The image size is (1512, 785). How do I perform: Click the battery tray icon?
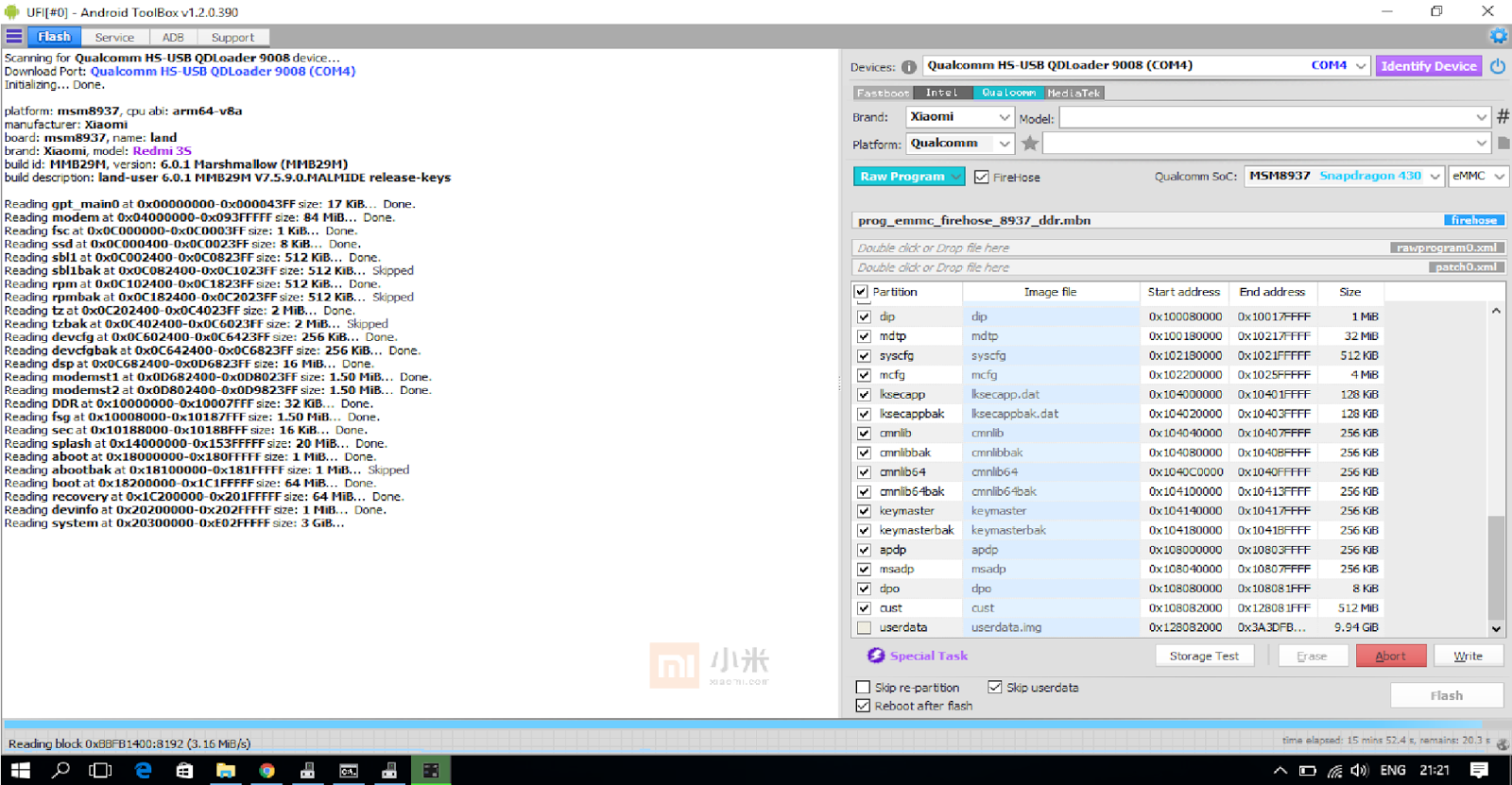1307,771
